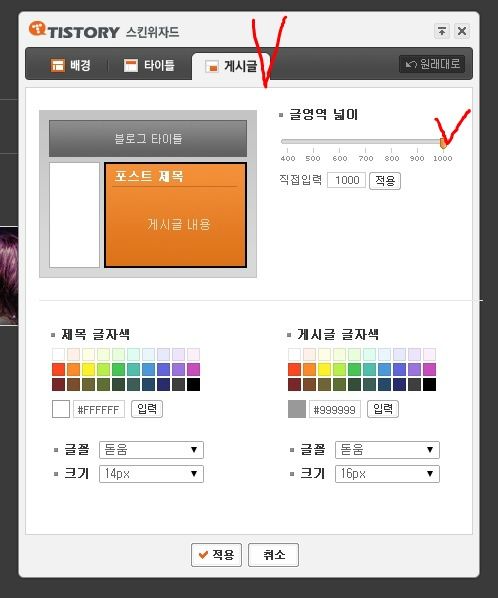498x598 pixels.
Task: Click the 취소 cancel button
Action: [273, 555]
